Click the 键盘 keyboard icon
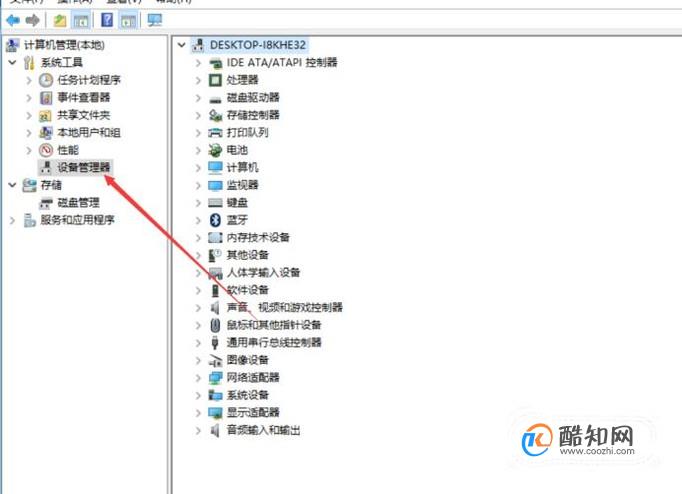The image size is (682, 494). (215, 203)
